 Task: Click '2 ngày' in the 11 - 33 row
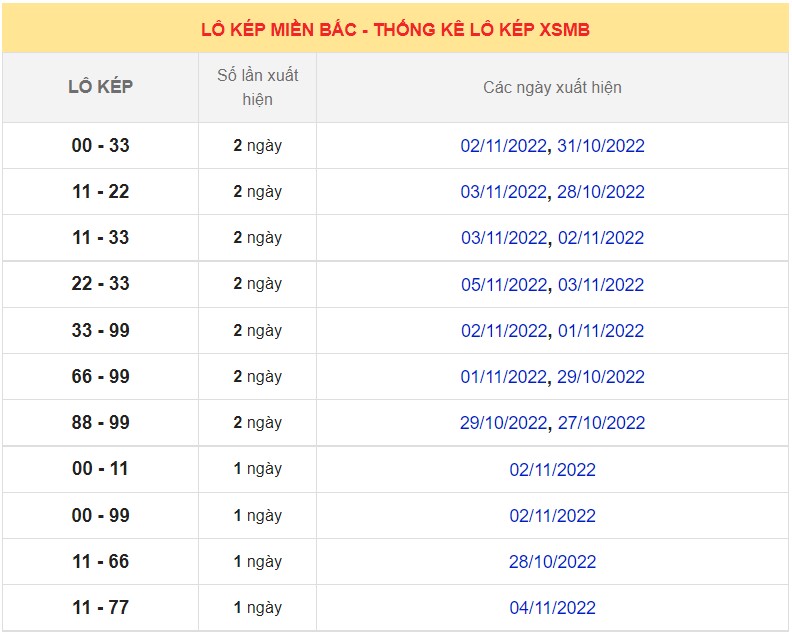(258, 238)
